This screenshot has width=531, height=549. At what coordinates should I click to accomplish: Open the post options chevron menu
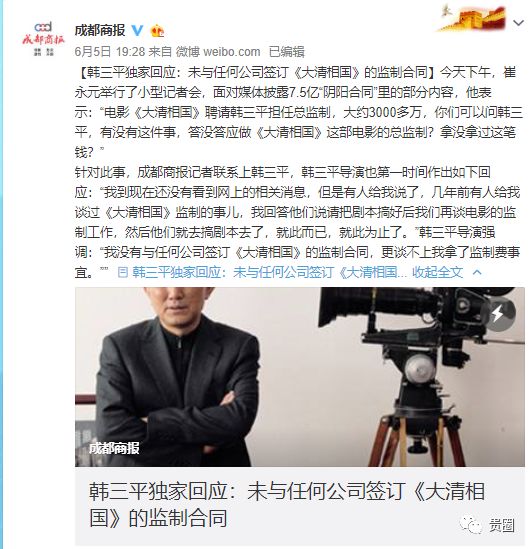tap(518, 23)
